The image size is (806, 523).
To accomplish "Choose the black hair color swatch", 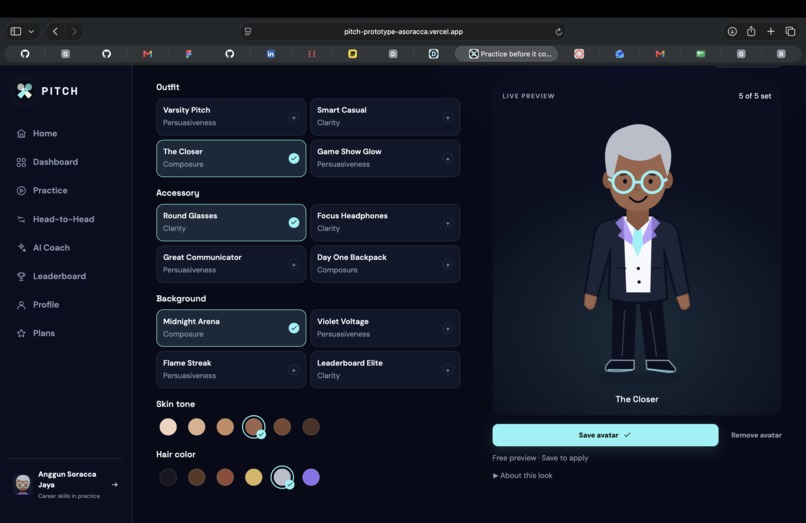I will click(168, 477).
